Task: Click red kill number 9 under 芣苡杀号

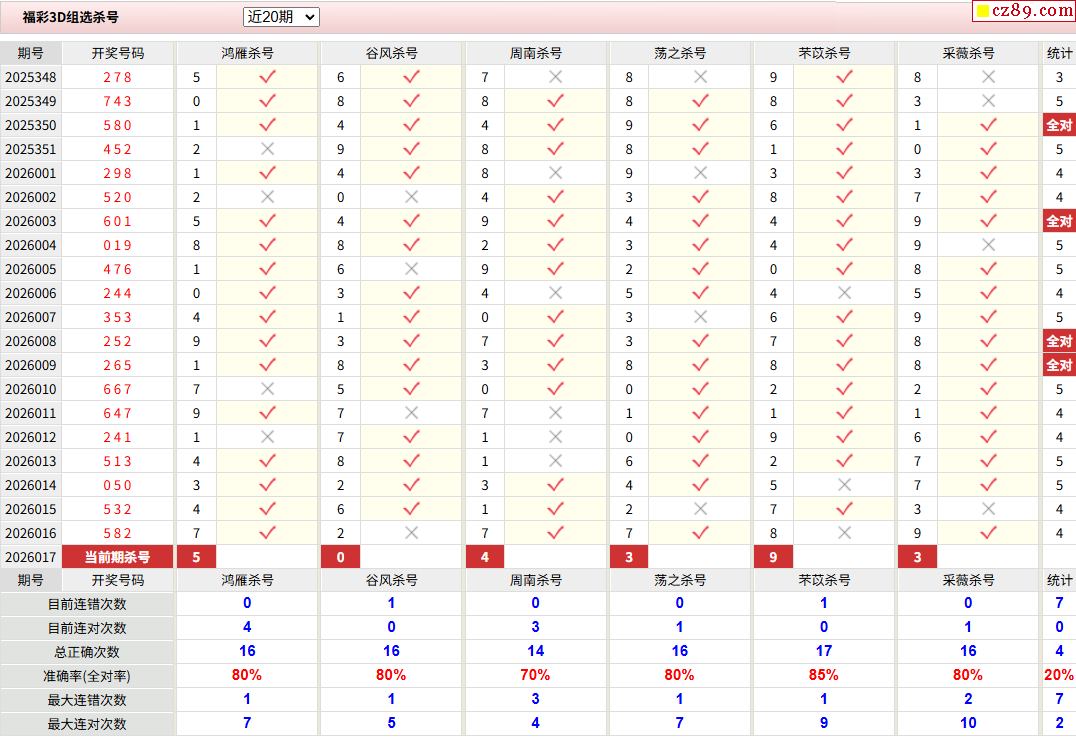Action: (773, 557)
